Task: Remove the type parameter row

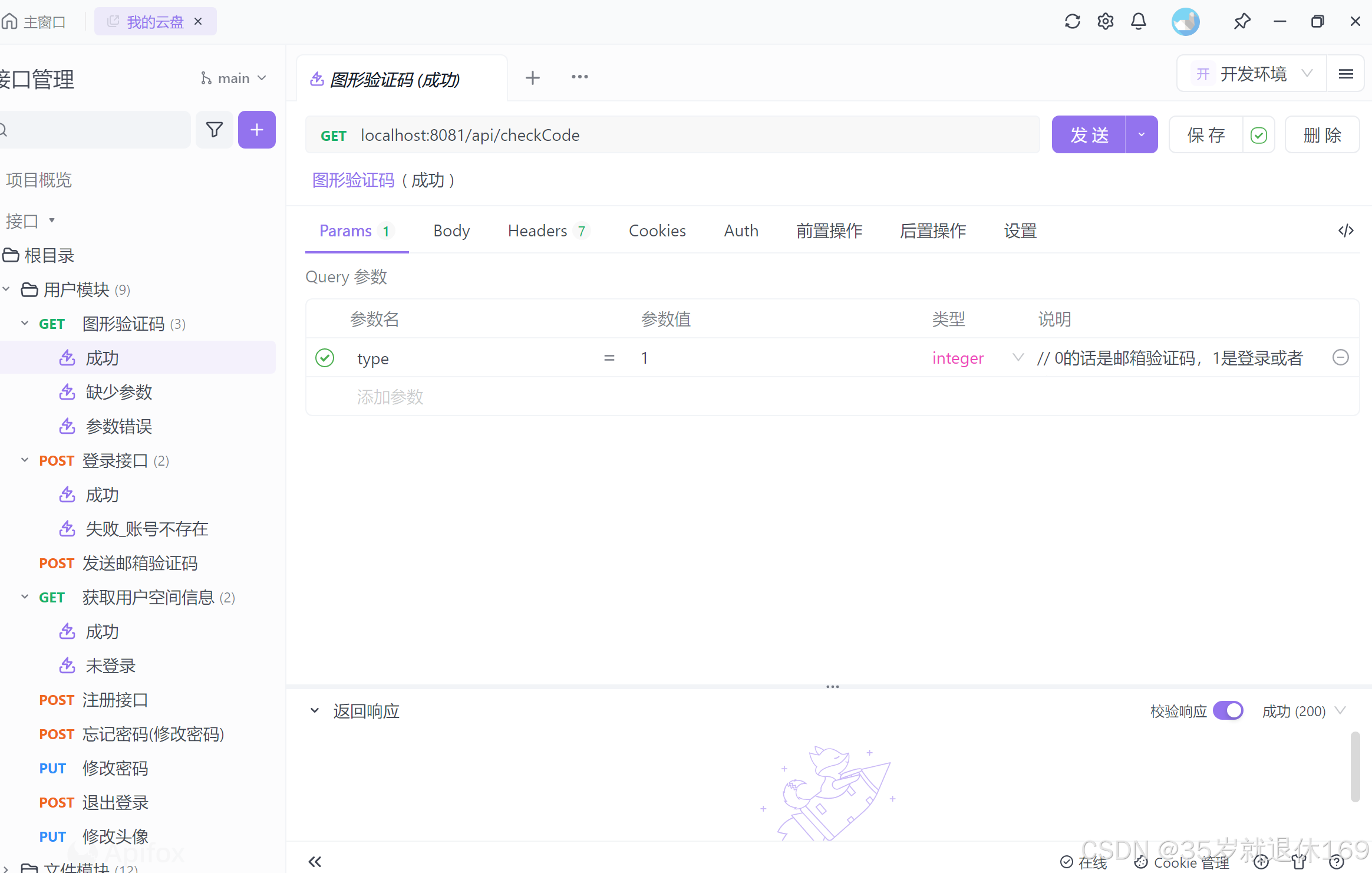Action: tap(1340, 358)
